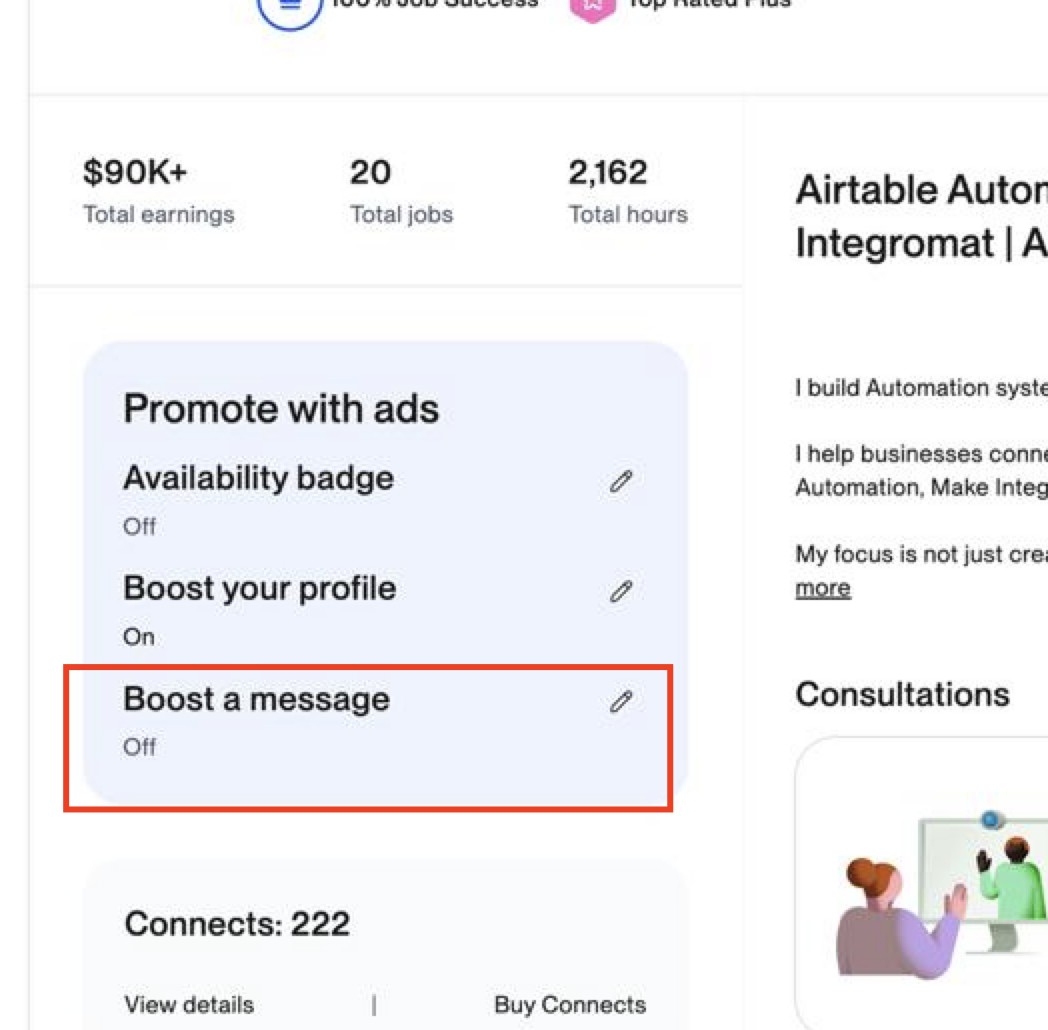Select the Boost a message heading
1048x1030 pixels.
pyautogui.click(x=257, y=699)
